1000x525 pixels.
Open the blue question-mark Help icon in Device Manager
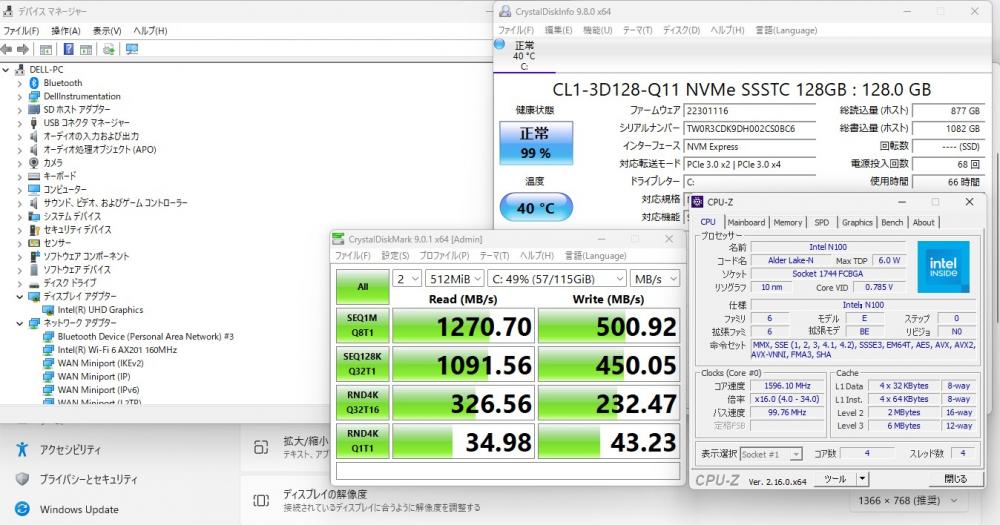pyautogui.click(x=68, y=49)
